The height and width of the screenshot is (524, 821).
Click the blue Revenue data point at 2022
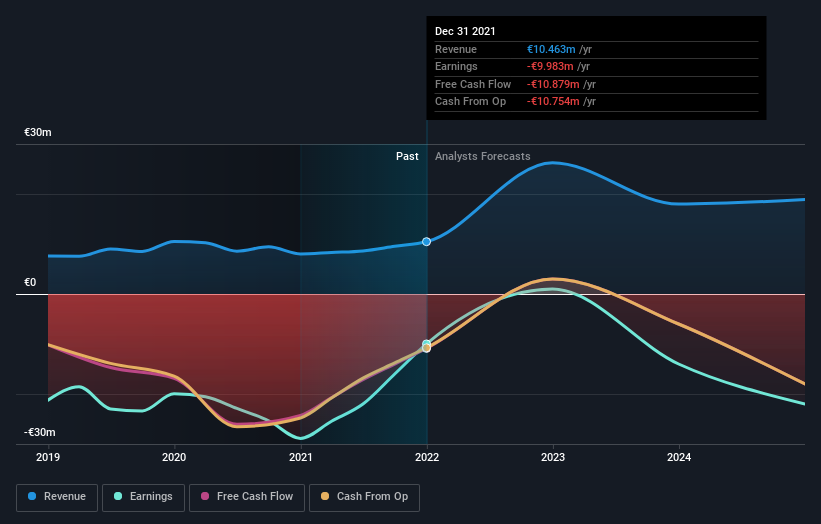click(x=426, y=241)
